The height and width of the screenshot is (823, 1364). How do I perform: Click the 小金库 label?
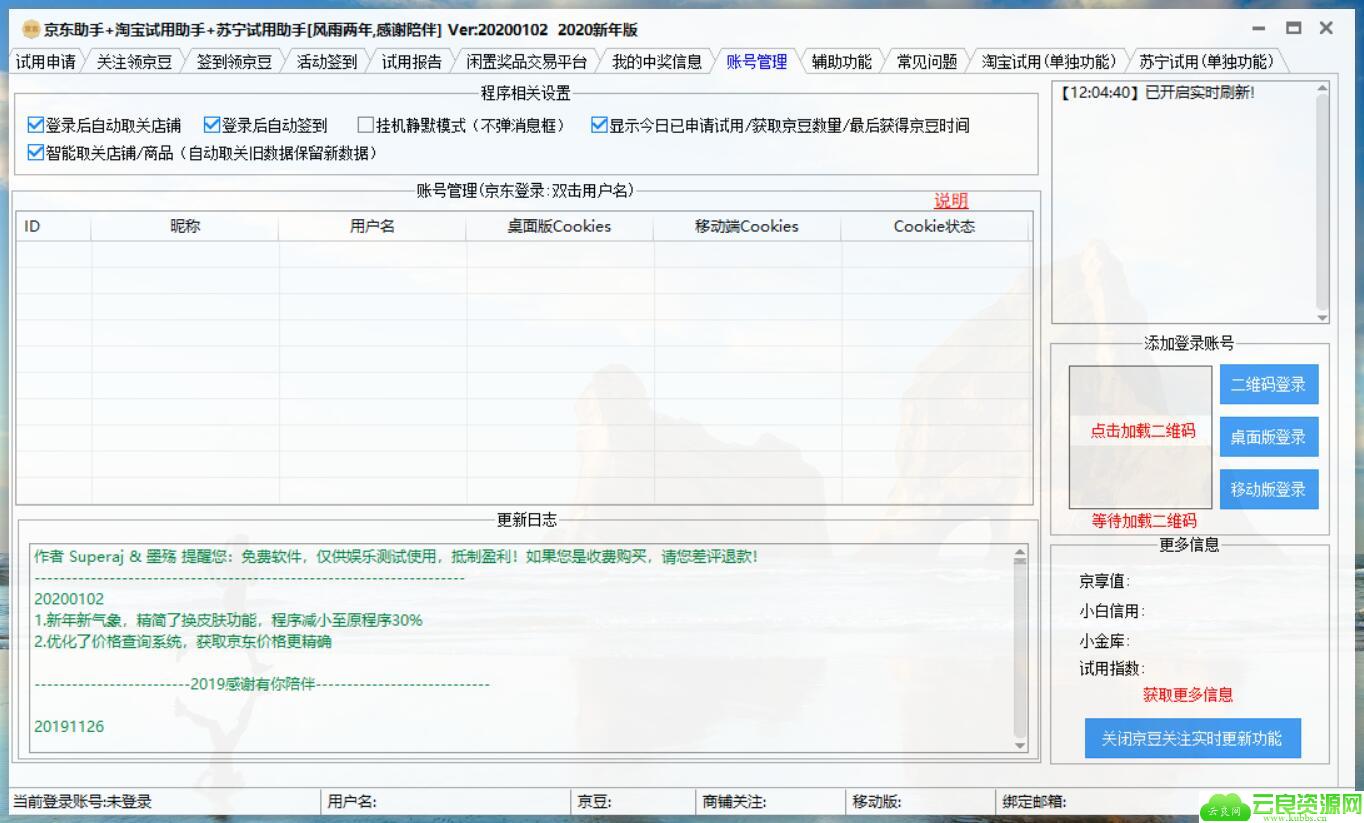click(1104, 641)
